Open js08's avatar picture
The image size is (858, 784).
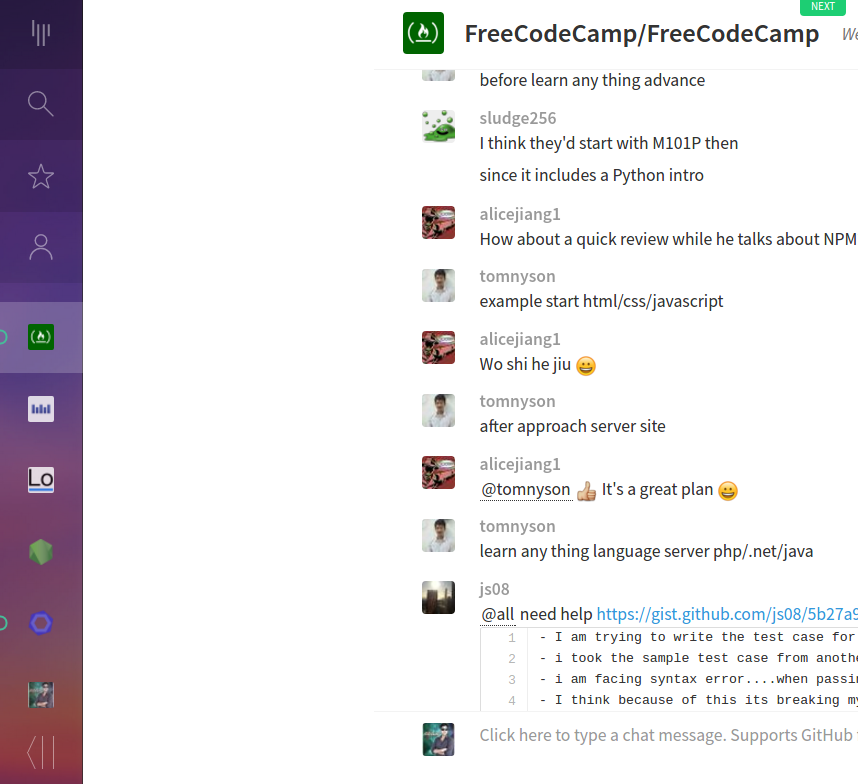pyautogui.click(x=438, y=597)
